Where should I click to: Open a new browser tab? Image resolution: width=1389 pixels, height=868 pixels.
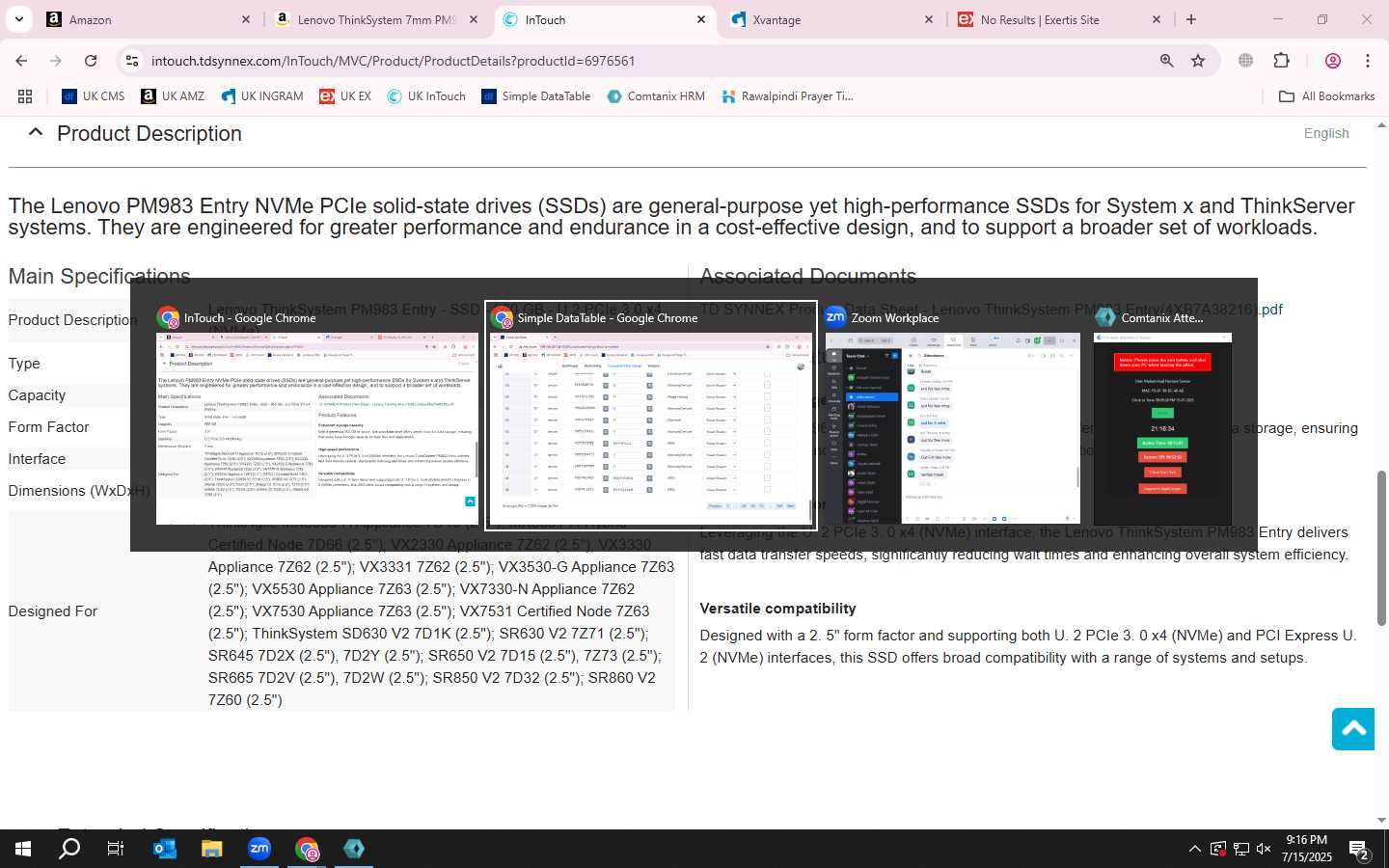(1191, 19)
